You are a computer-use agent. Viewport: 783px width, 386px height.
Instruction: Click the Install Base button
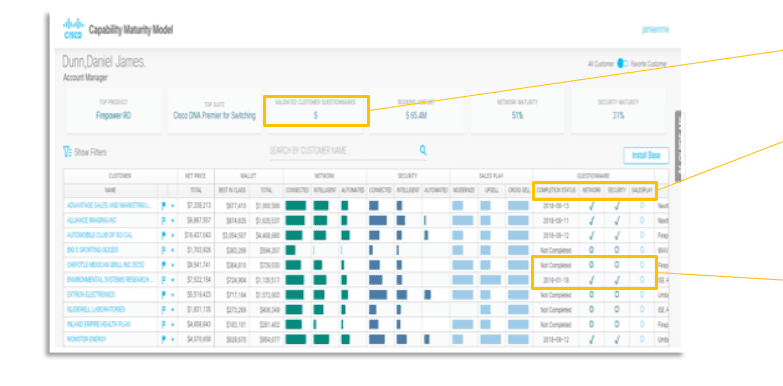pos(646,155)
